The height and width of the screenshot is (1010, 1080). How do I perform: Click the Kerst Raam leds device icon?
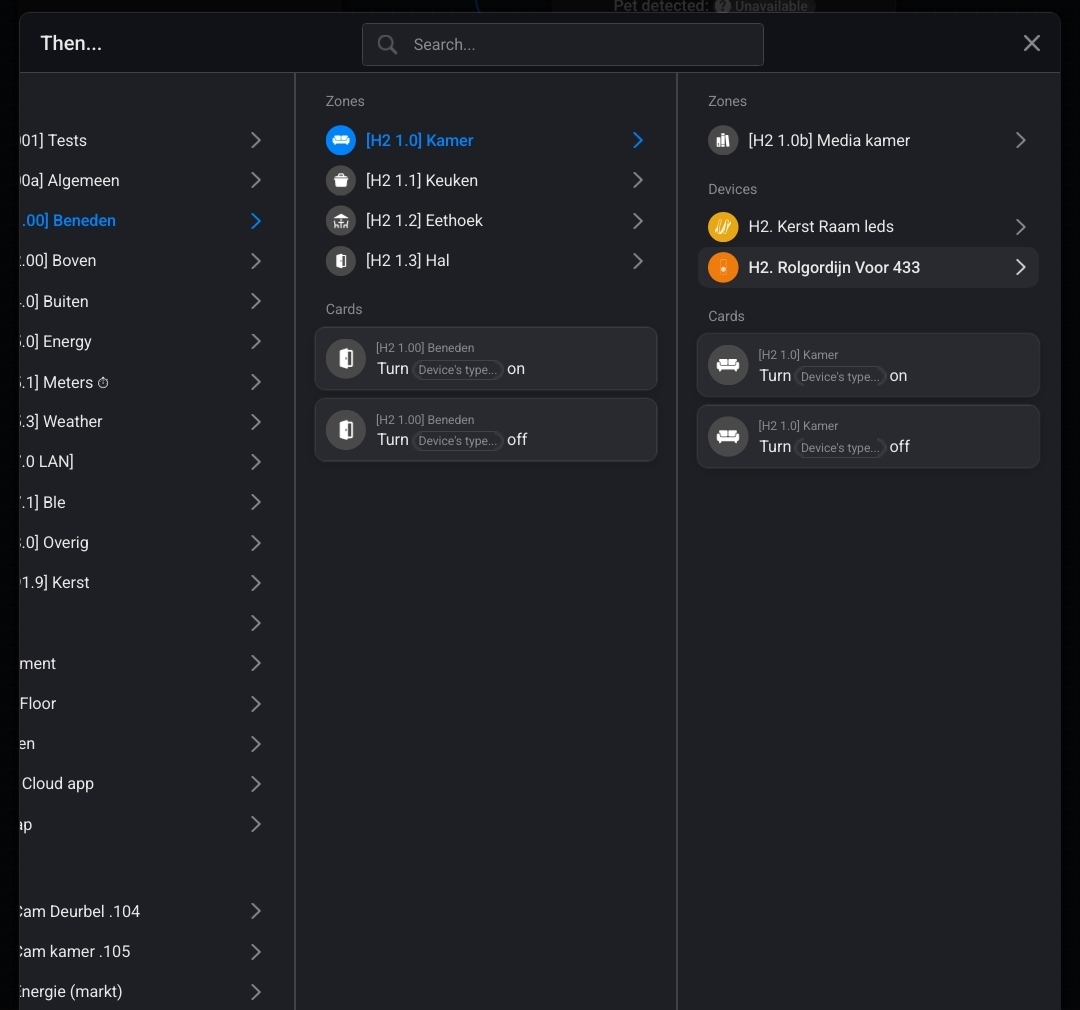[723, 227]
